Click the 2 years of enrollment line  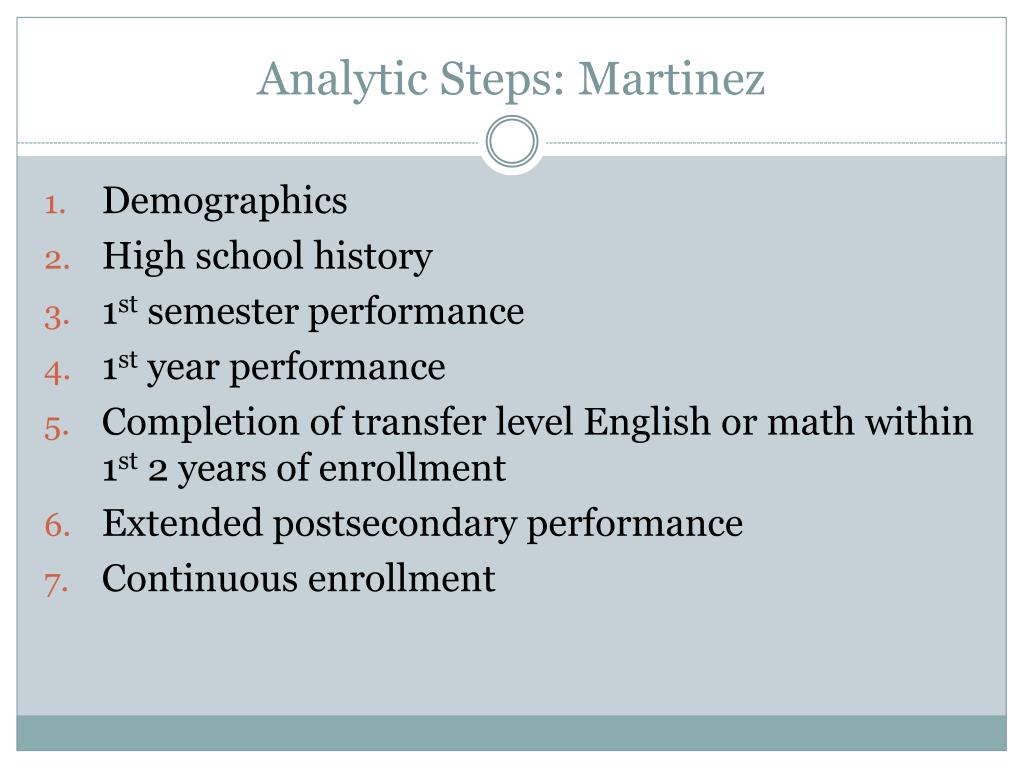[304, 468]
